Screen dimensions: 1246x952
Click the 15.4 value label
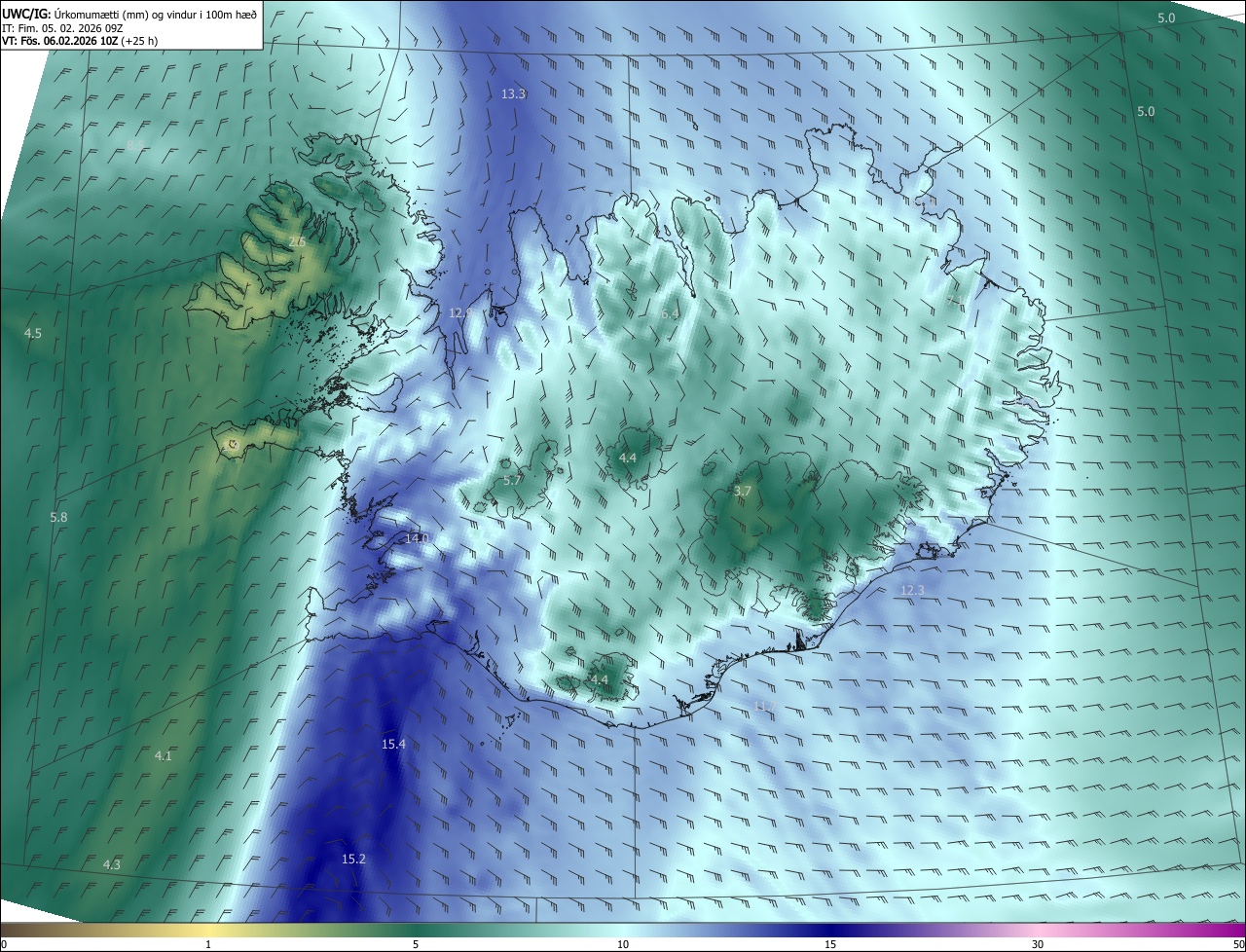pos(393,744)
